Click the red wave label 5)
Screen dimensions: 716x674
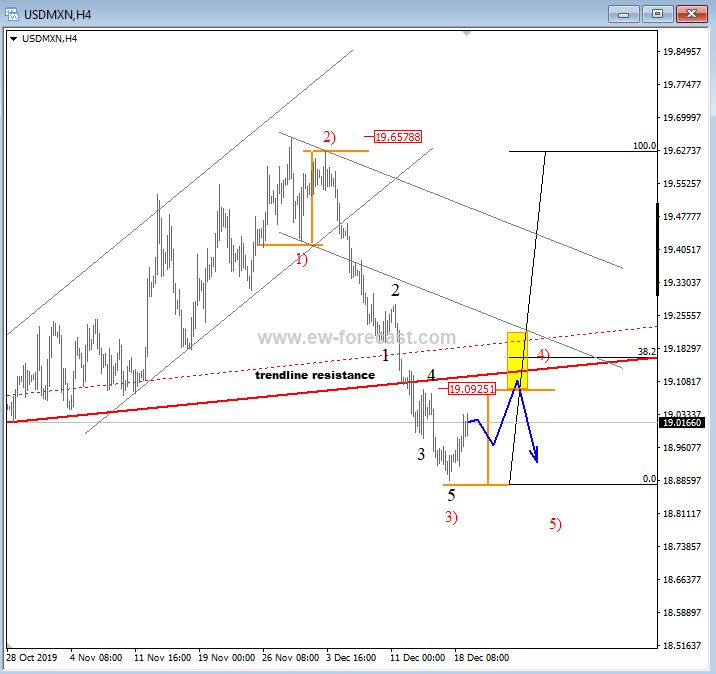click(555, 523)
